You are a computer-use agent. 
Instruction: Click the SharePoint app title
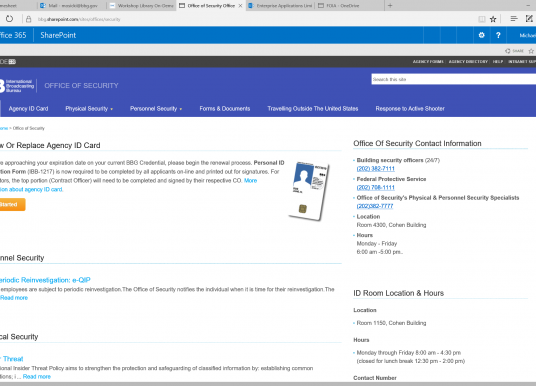pyautogui.click(x=58, y=35)
